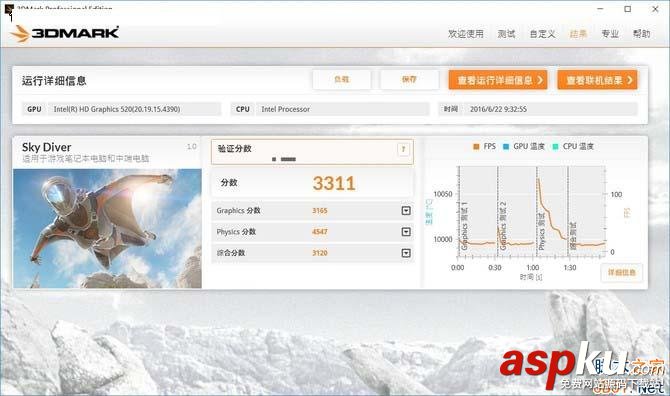
Task: Open 查看联机结果 orange button
Action: 597,80
